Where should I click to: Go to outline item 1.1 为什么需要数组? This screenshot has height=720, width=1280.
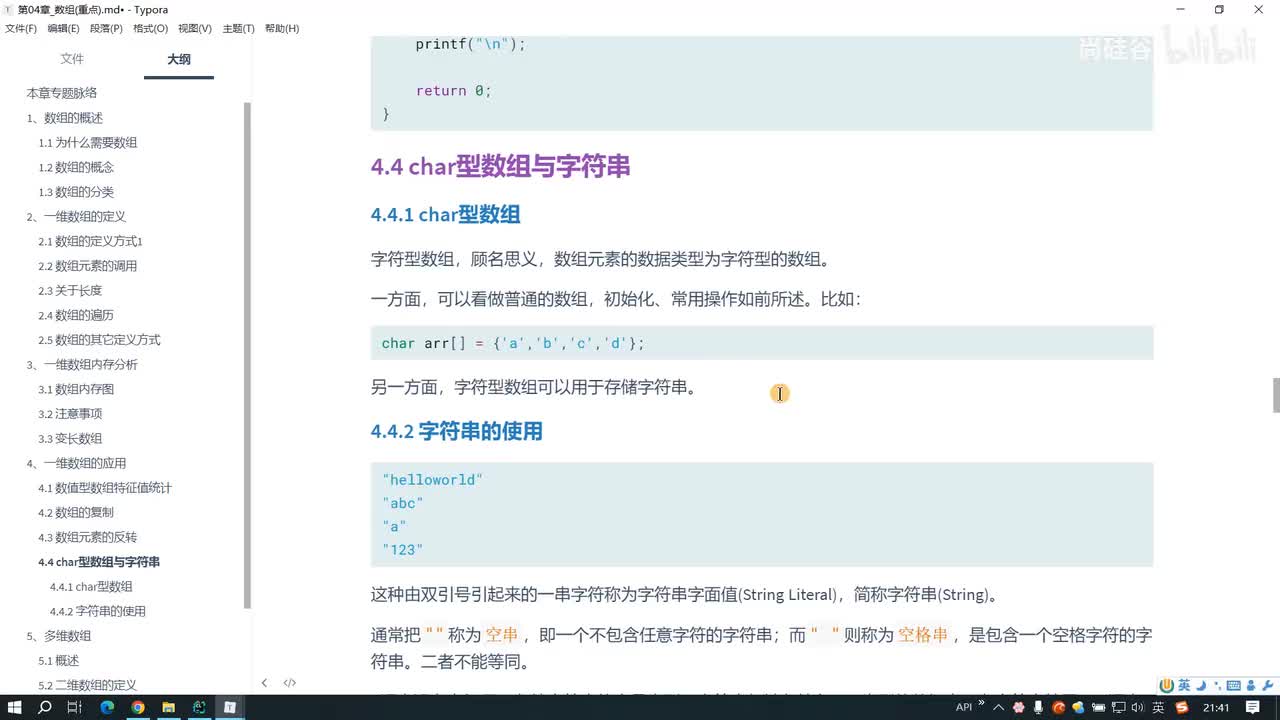point(88,142)
